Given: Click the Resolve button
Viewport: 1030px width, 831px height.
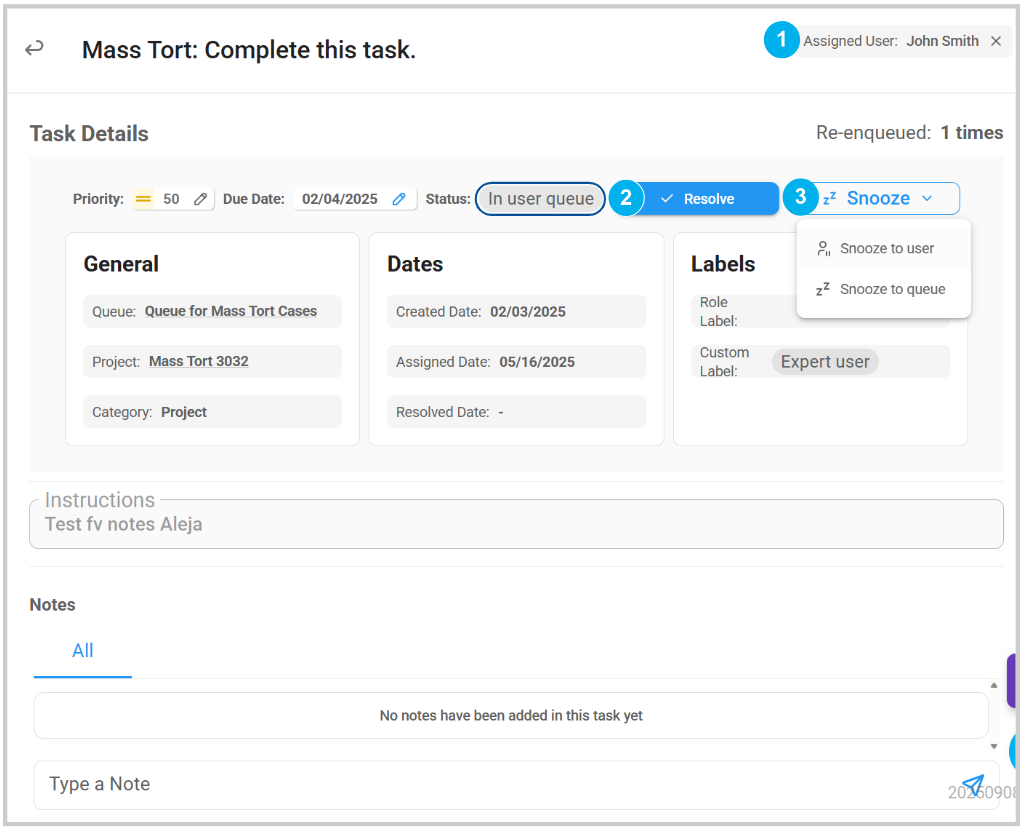Looking at the screenshot, I should 708,199.
